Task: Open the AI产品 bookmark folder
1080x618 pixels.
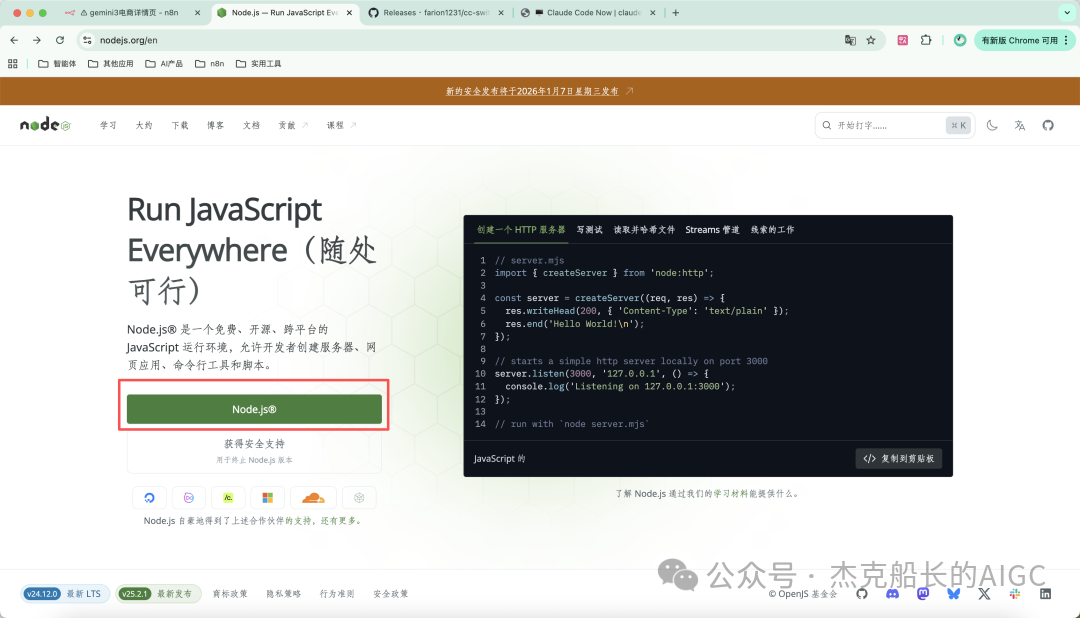Action: [x=164, y=63]
